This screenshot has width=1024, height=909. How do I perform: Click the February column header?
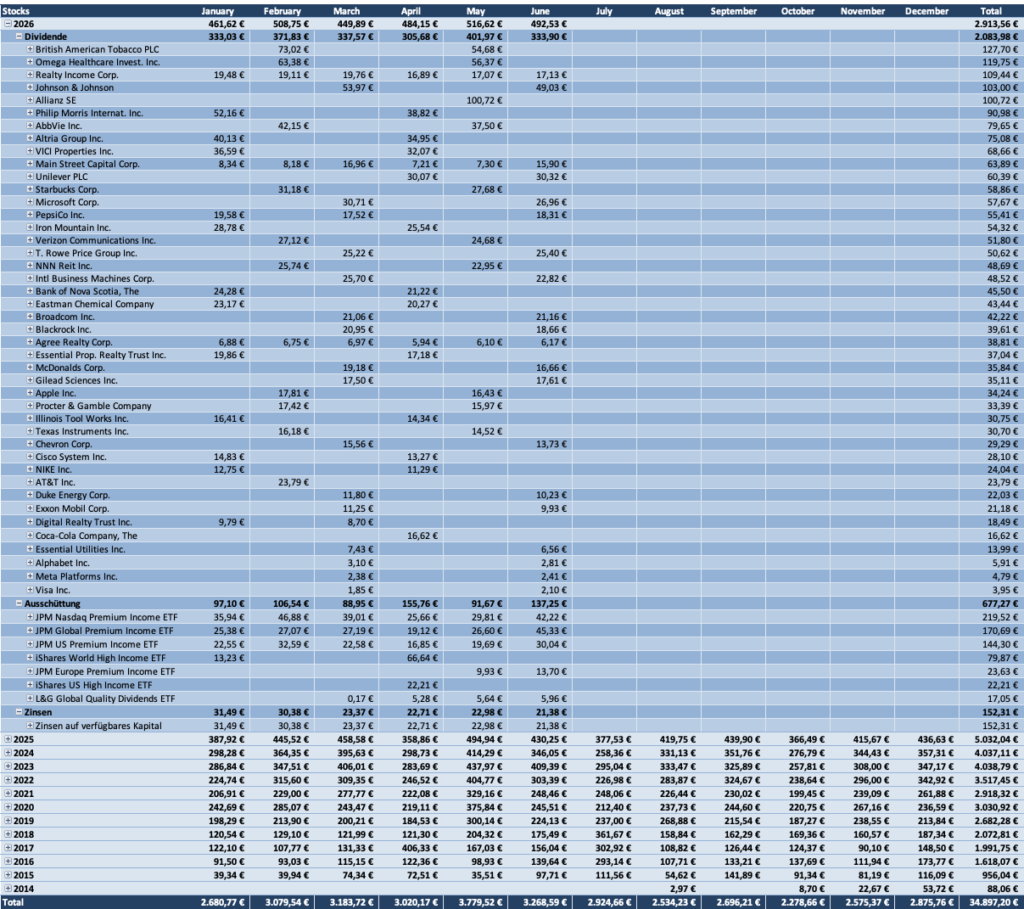282,11
